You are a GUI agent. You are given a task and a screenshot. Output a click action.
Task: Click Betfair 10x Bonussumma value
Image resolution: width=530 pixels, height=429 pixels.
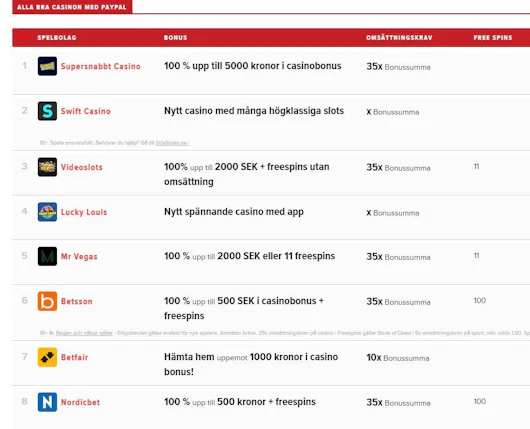pyautogui.click(x=398, y=358)
